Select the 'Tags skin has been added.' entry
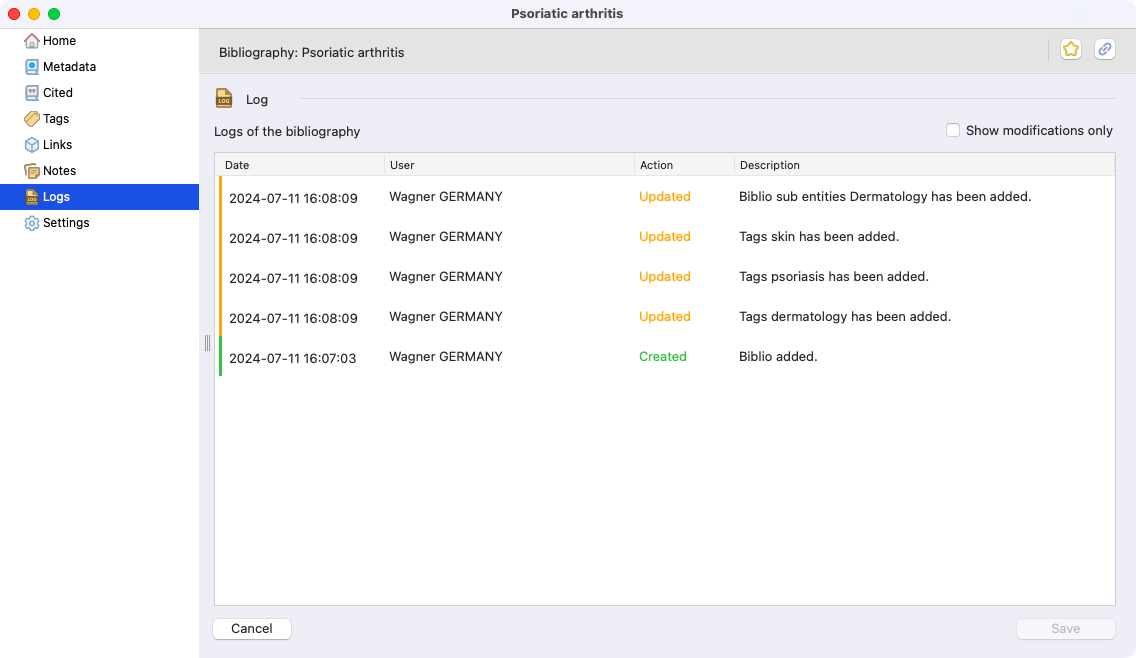Viewport: 1136px width, 658px height. pos(667,237)
